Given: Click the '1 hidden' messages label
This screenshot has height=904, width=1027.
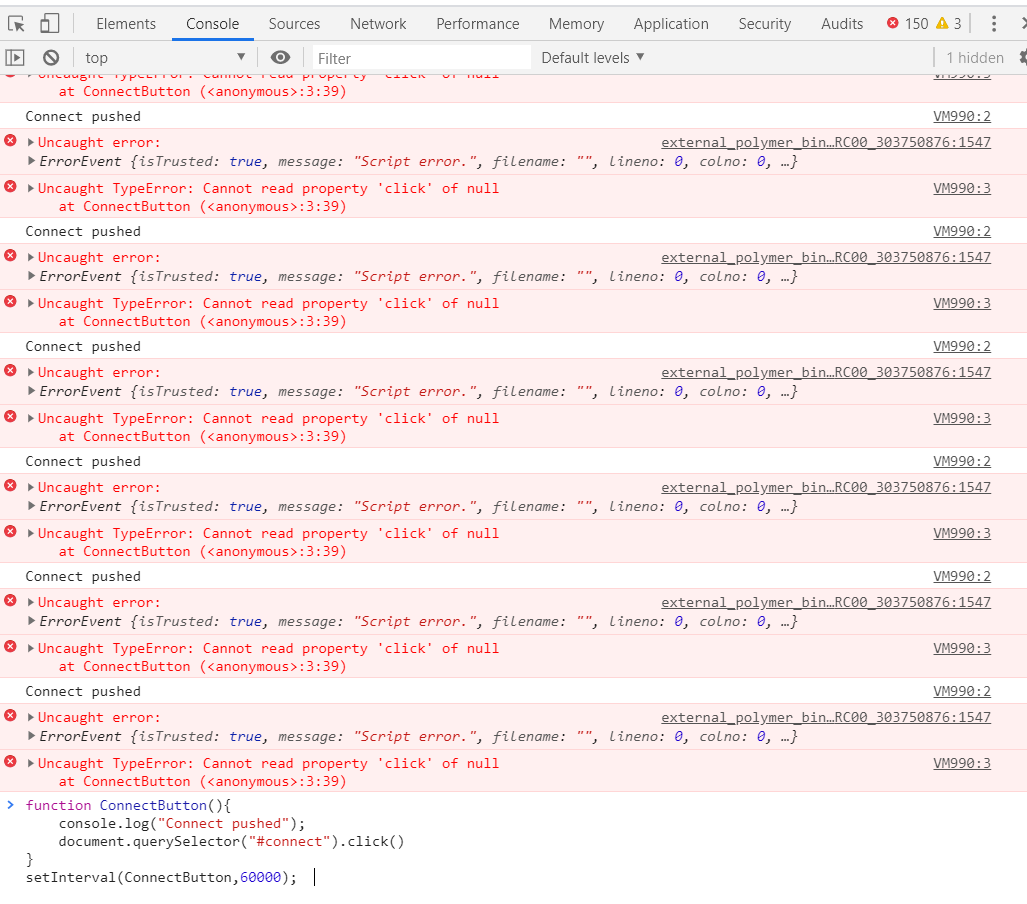Looking at the screenshot, I should 975,58.
